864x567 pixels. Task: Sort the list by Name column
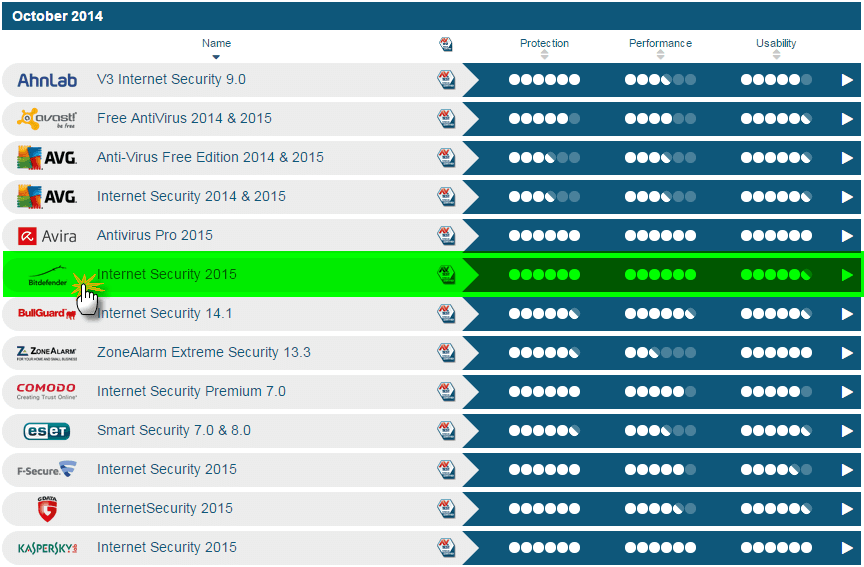[216, 48]
